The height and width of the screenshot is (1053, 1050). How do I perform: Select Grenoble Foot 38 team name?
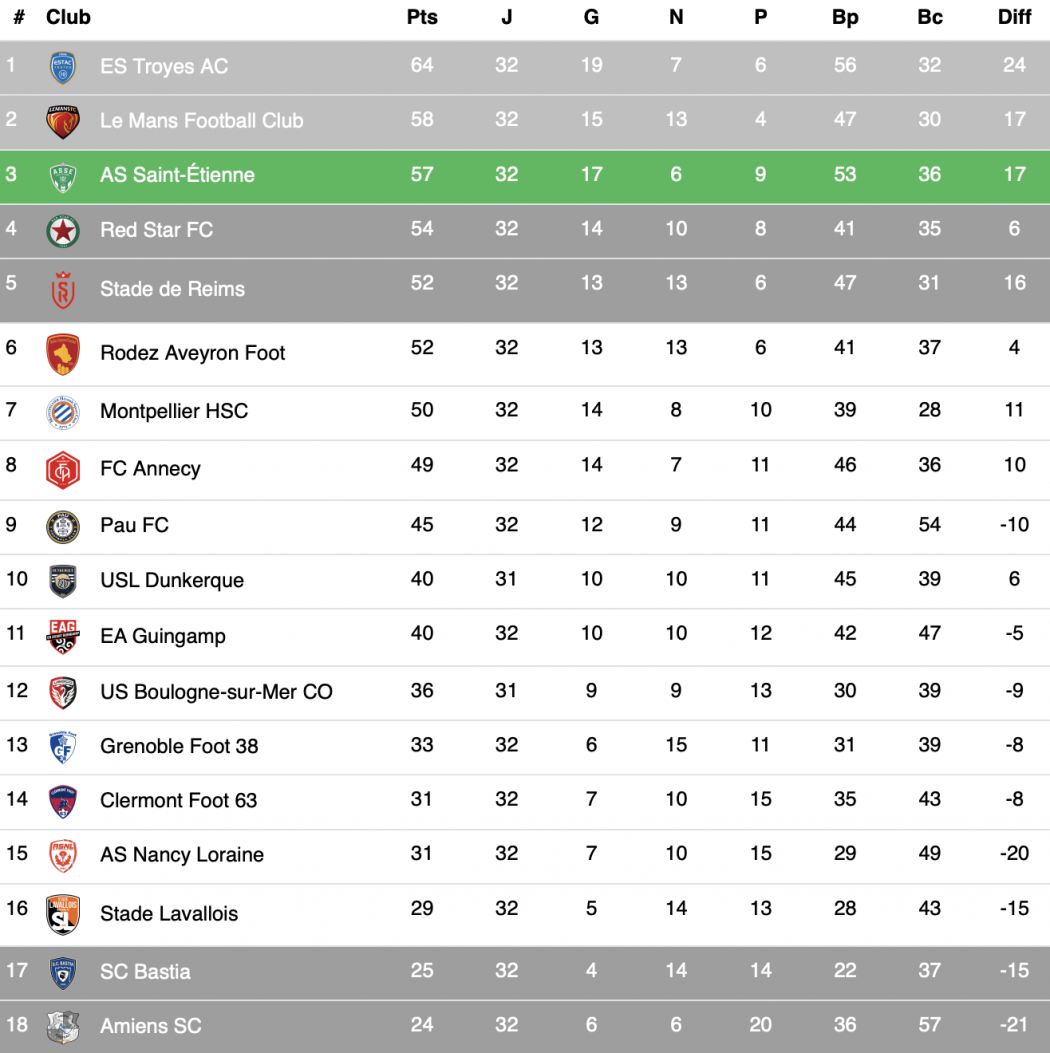179,746
